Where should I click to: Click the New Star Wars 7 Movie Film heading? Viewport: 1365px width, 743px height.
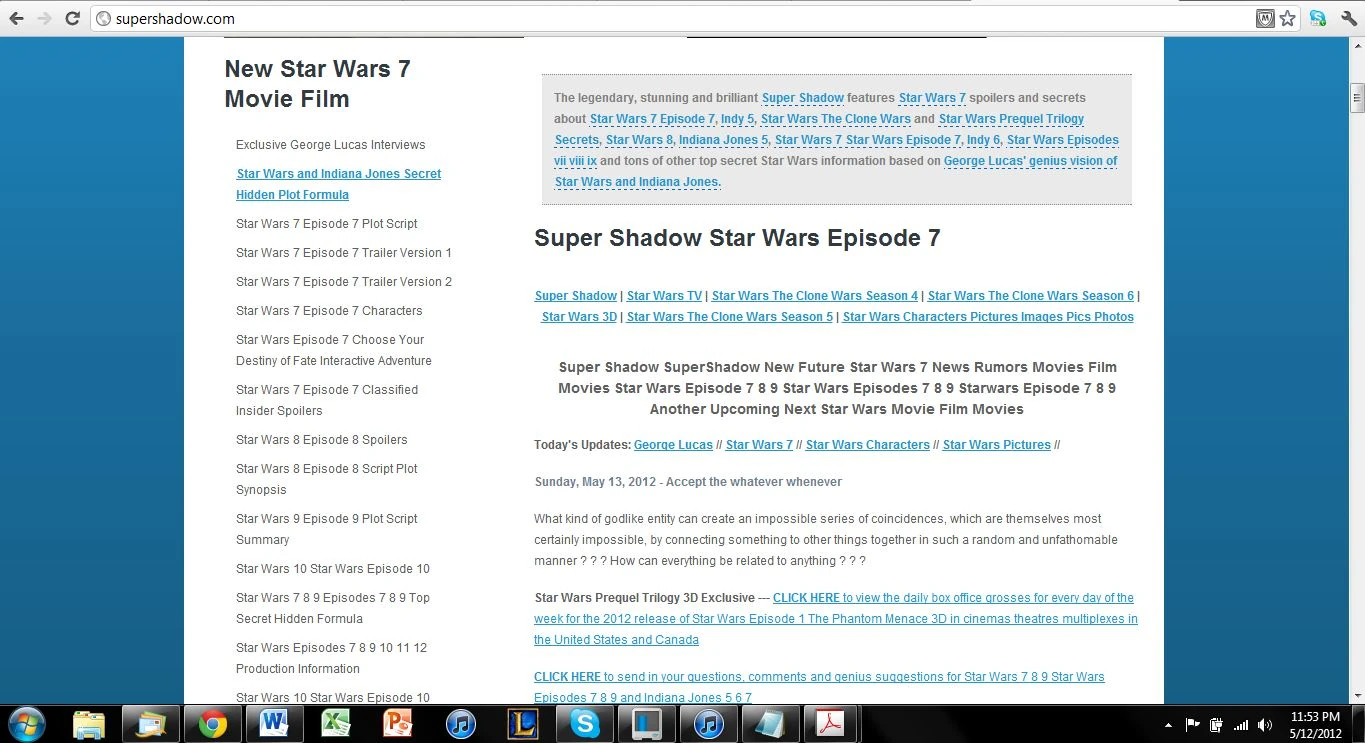(x=317, y=84)
